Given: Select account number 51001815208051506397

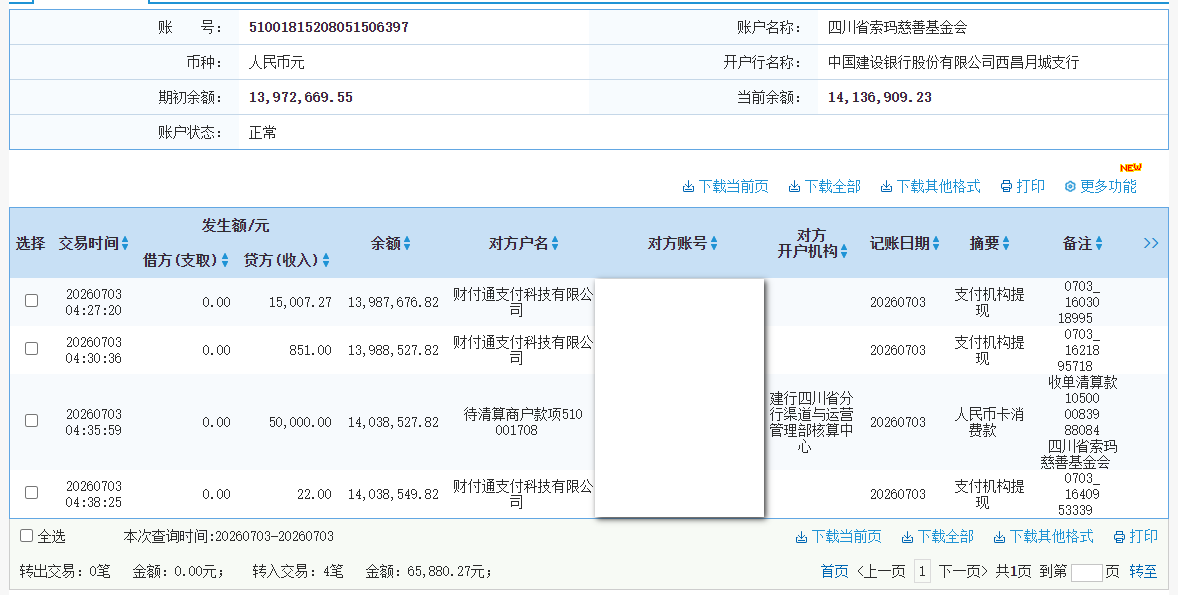Looking at the screenshot, I should pos(329,27).
